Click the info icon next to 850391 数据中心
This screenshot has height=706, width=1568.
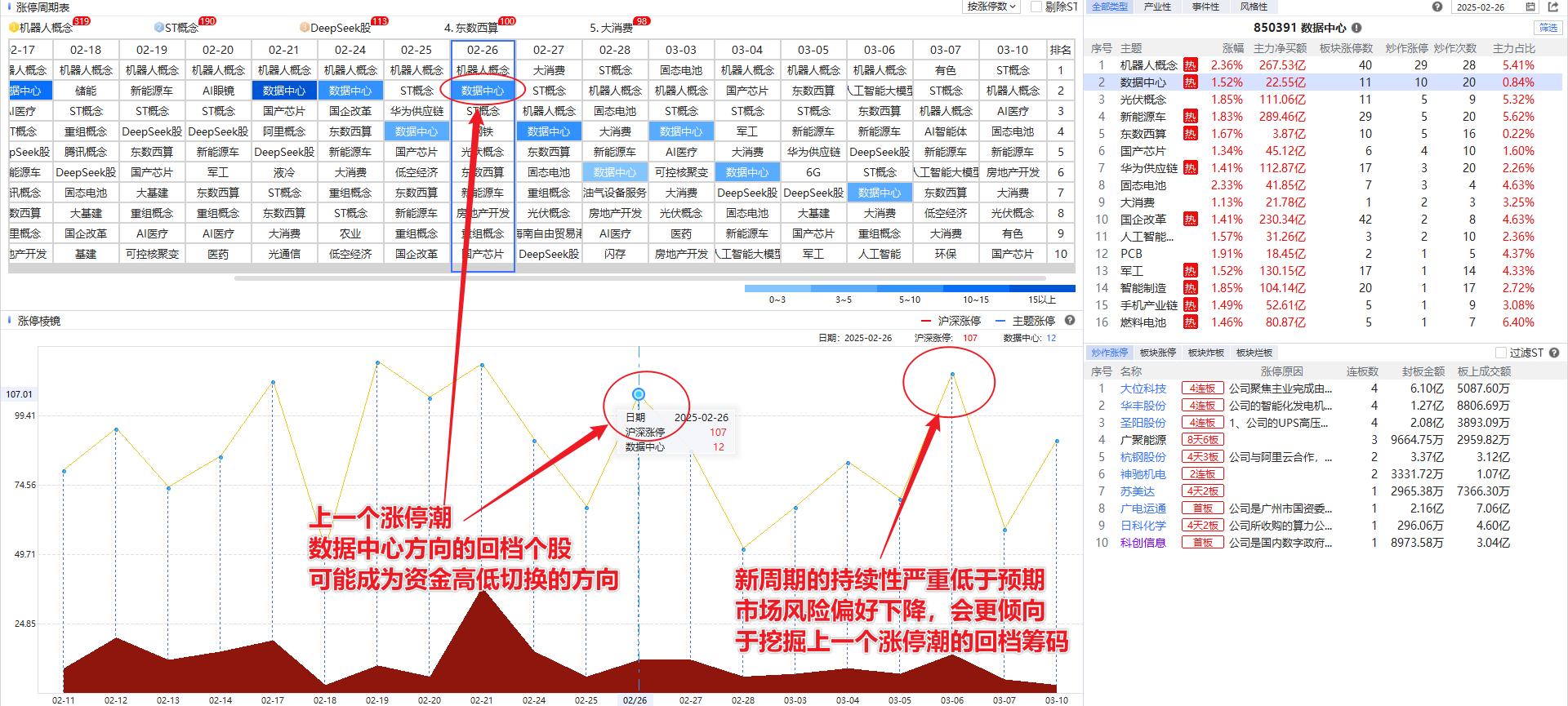pyautogui.click(x=1356, y=28)
